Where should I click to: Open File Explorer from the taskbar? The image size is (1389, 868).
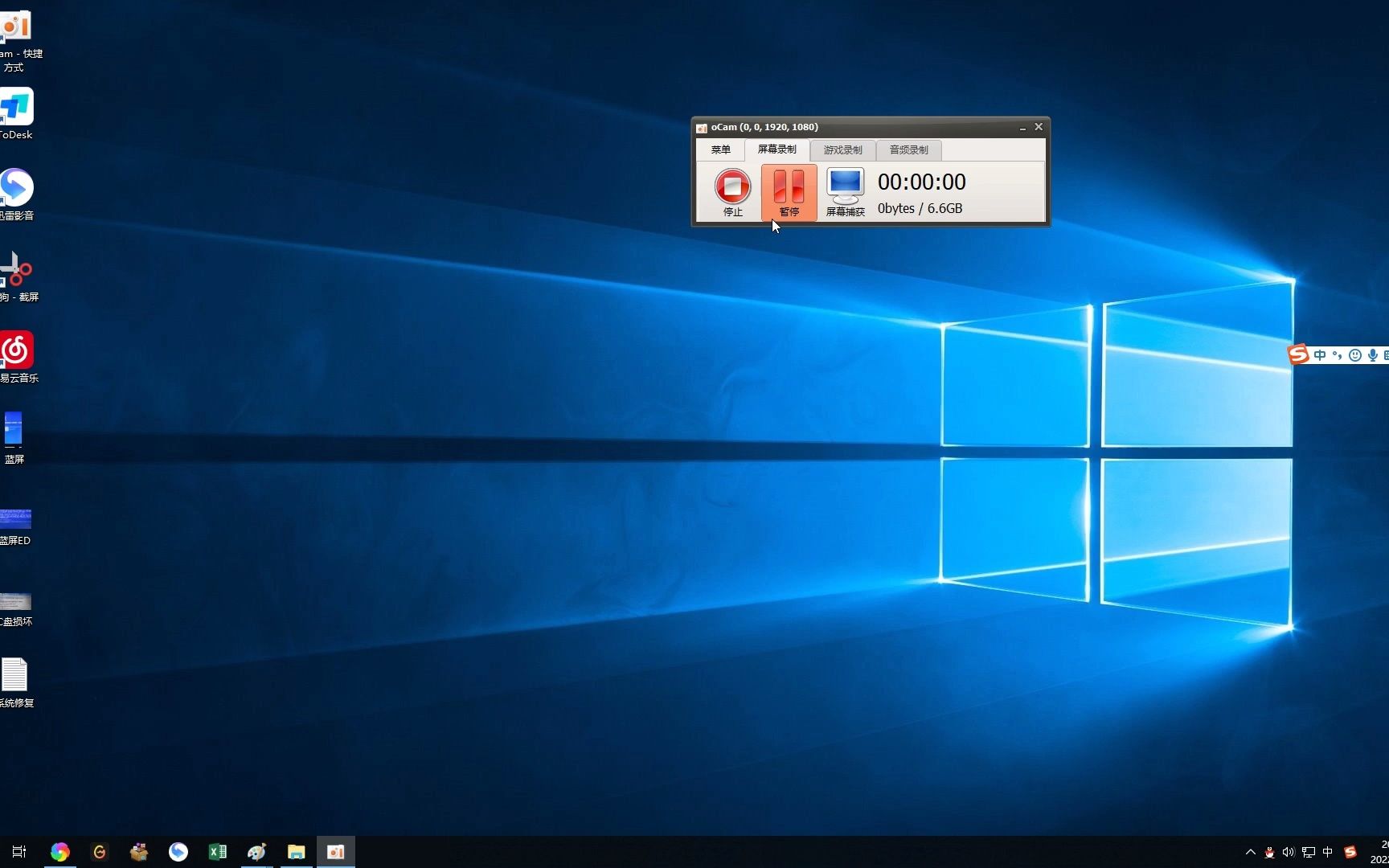click(296, 852)
